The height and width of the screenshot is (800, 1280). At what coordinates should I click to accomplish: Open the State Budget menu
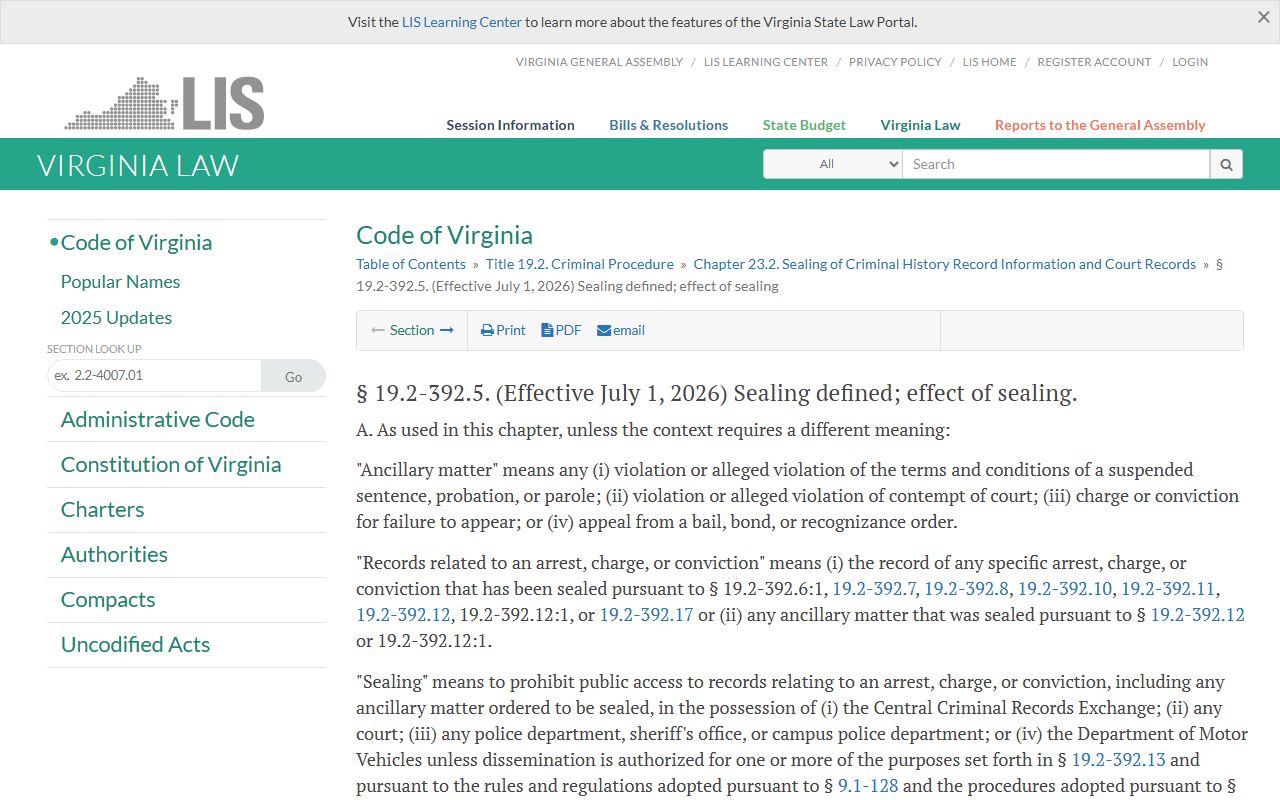804,125
